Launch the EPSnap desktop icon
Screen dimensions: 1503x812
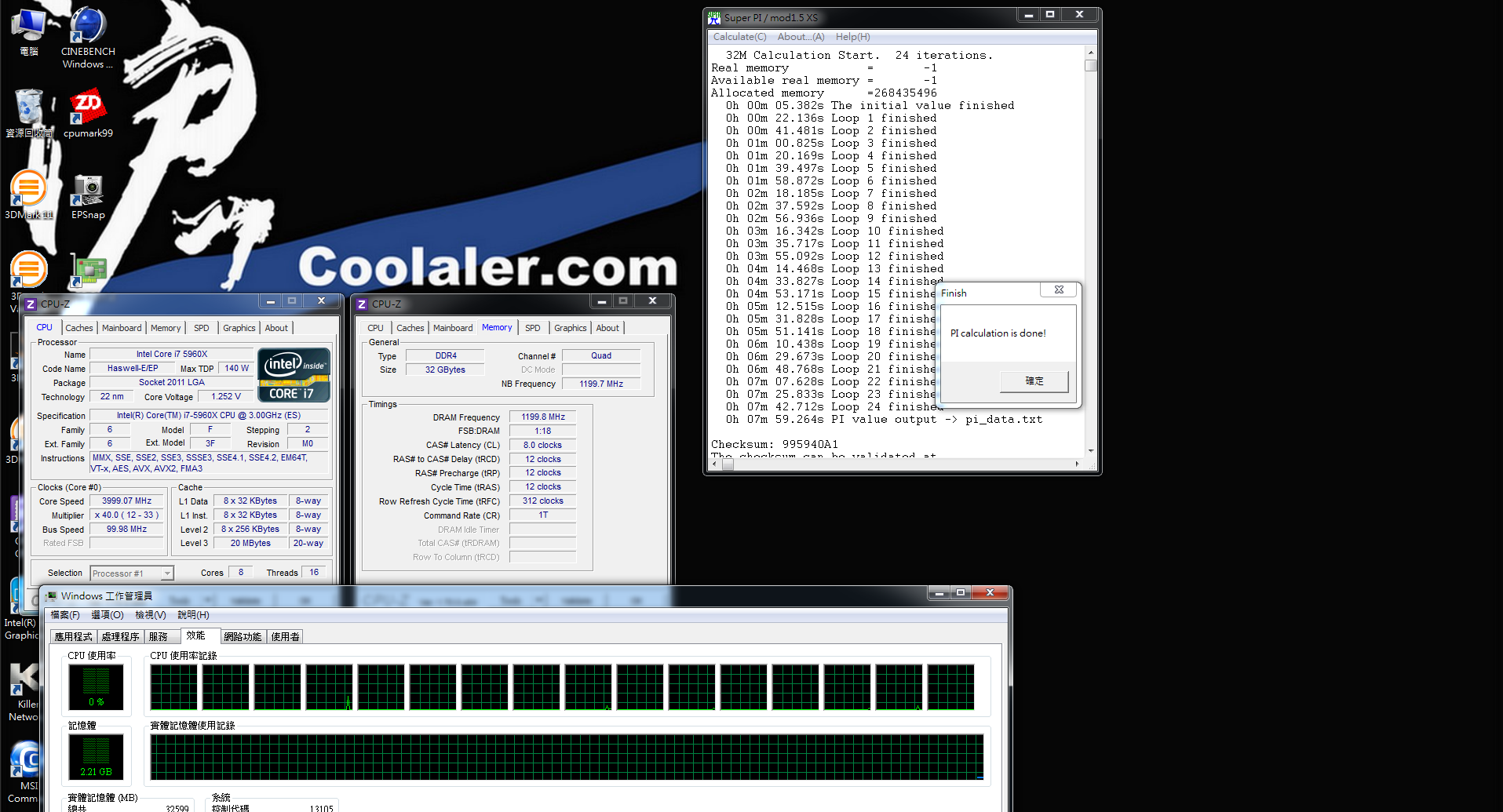point(88,196)
